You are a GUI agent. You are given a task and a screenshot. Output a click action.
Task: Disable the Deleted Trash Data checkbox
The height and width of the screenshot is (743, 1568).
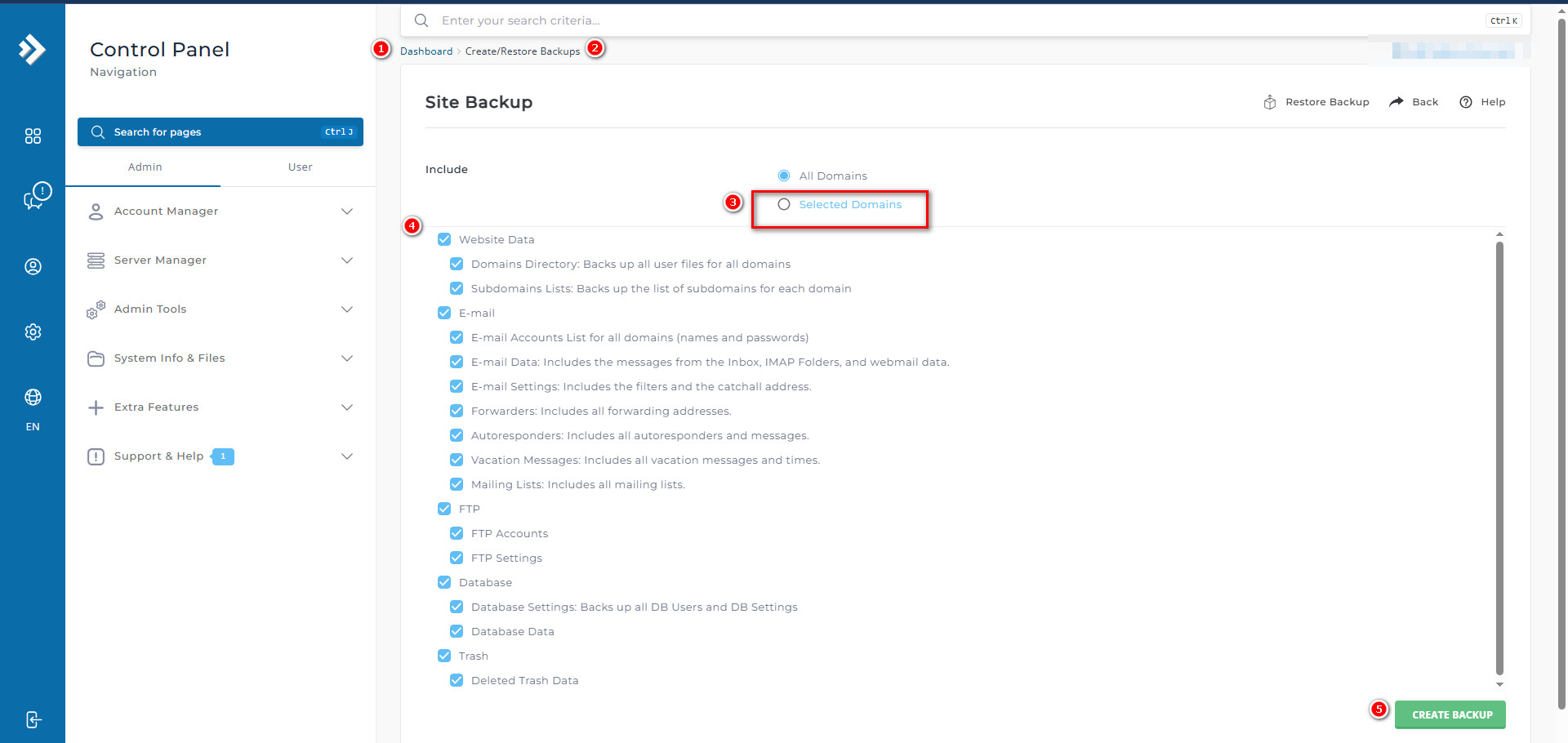[x=457, y=680]
